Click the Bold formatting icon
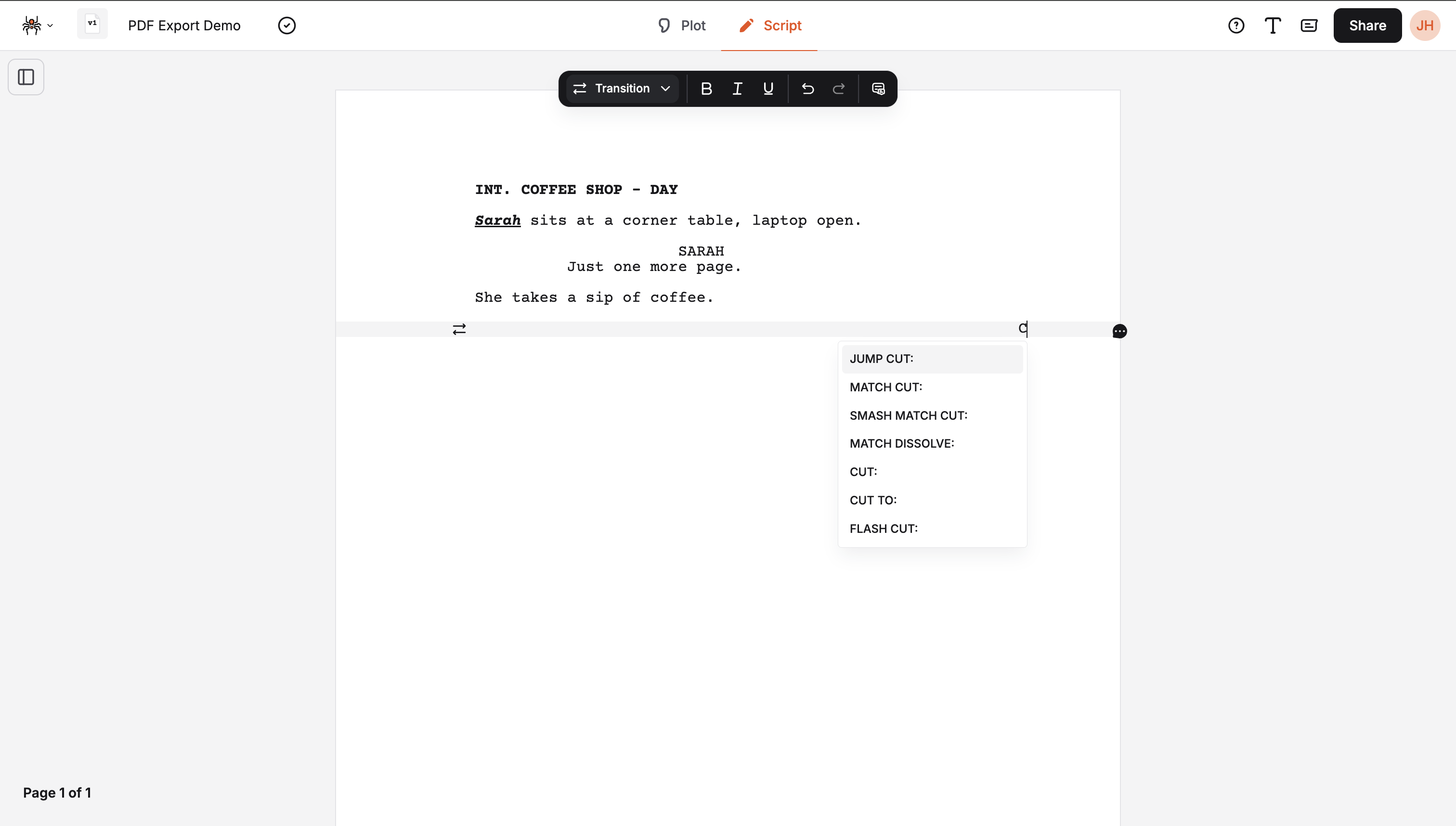Viewport: 1456px width, 826px height. coord(706,89)
